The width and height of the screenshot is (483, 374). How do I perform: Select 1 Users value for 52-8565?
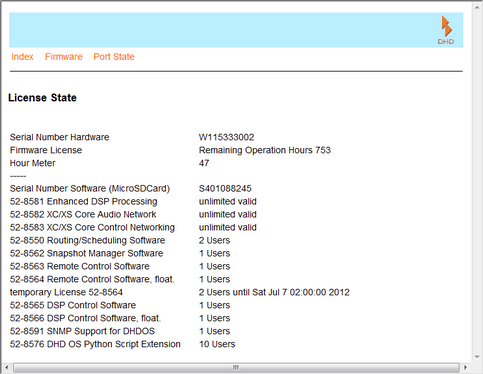coord(214,305)
